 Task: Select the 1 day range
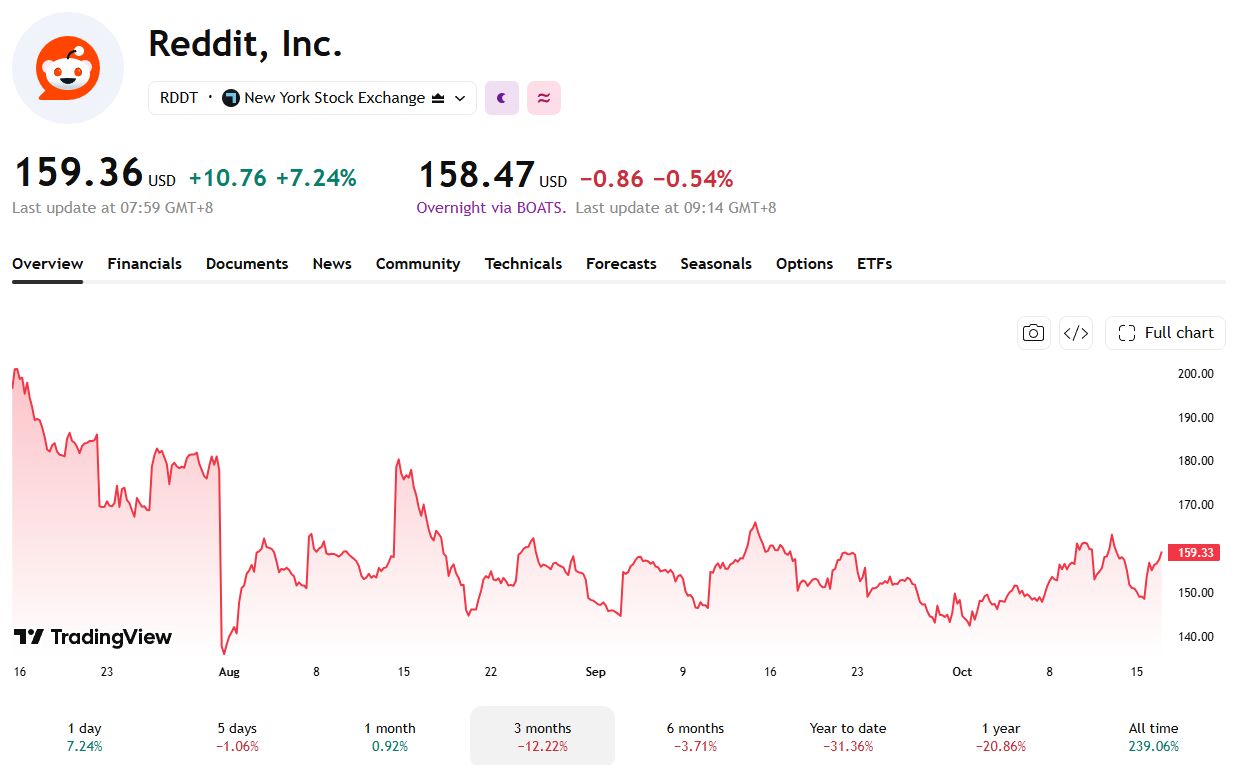click(84, 736)
